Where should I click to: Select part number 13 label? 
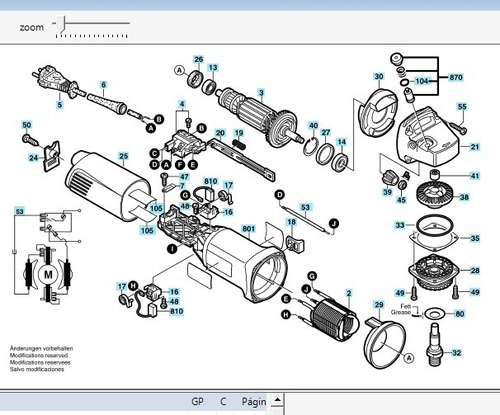(213, 68)
